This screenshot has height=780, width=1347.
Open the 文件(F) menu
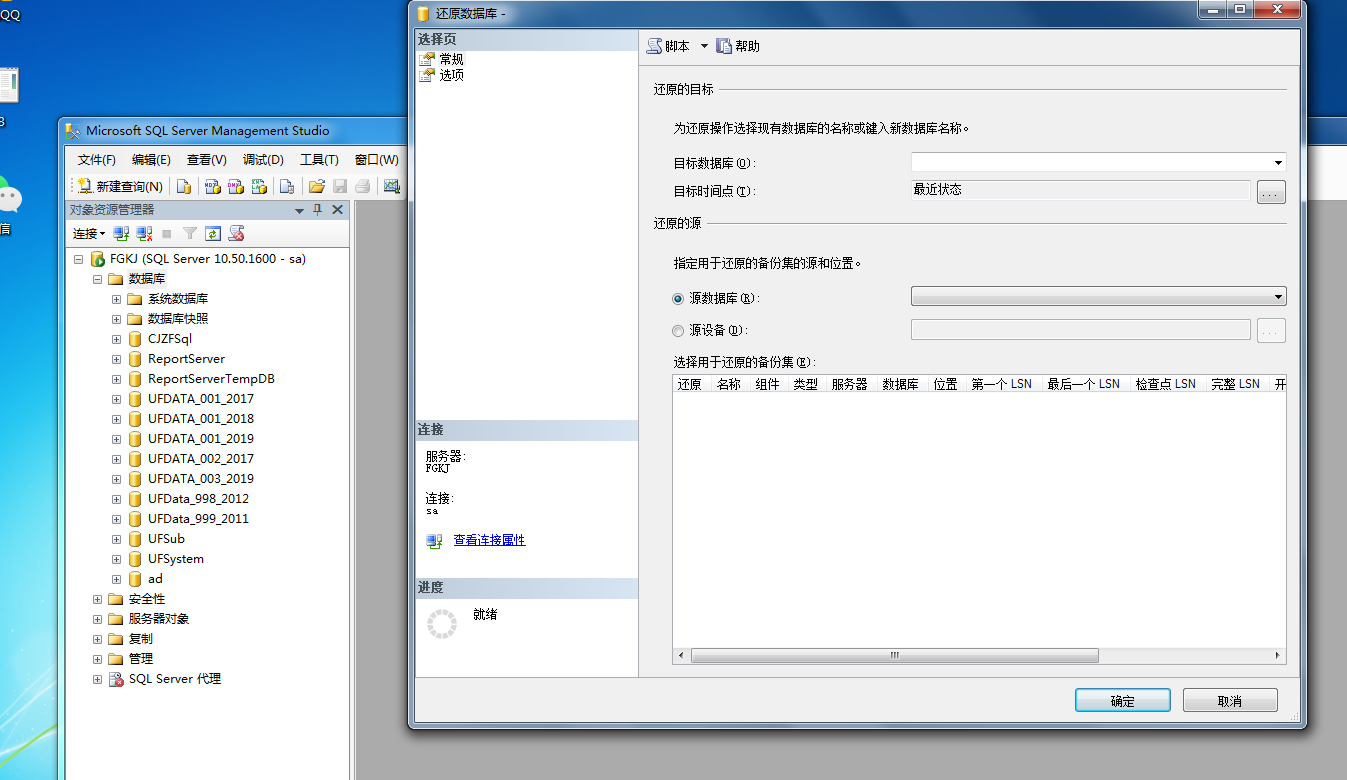pyautogui.click(x=97, y=160)
